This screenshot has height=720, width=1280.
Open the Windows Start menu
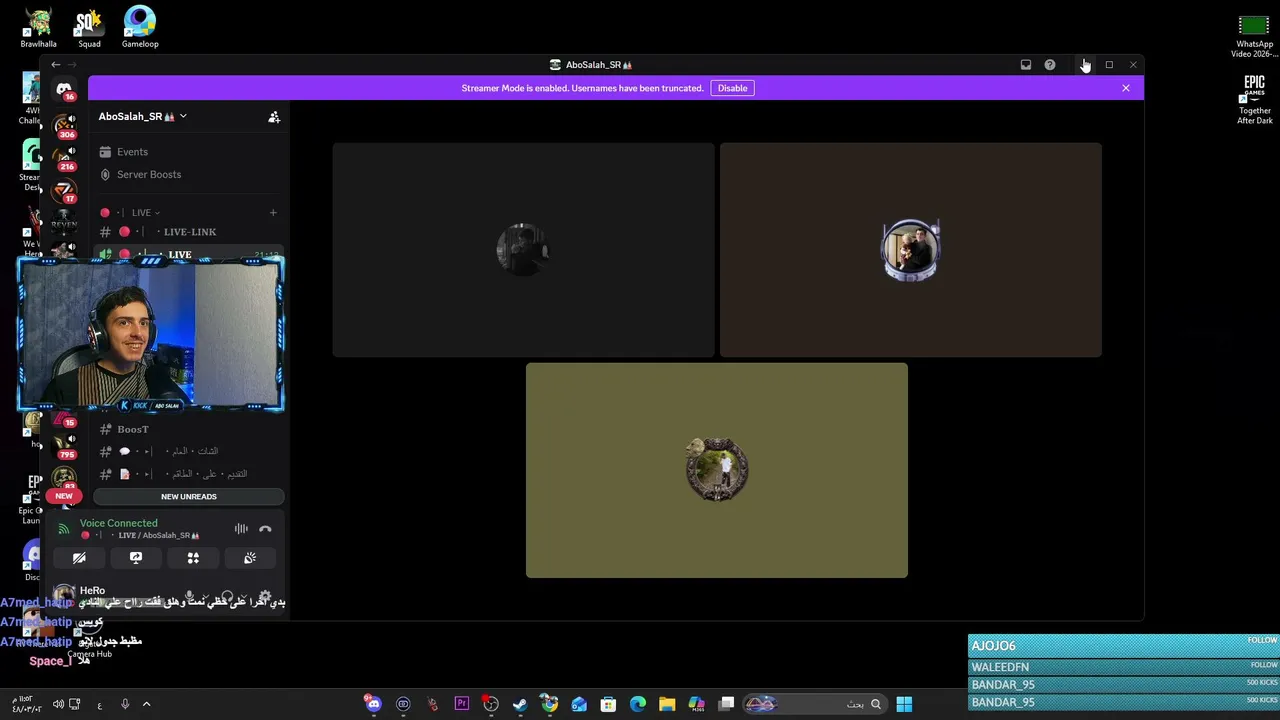(x=904, y=704)
